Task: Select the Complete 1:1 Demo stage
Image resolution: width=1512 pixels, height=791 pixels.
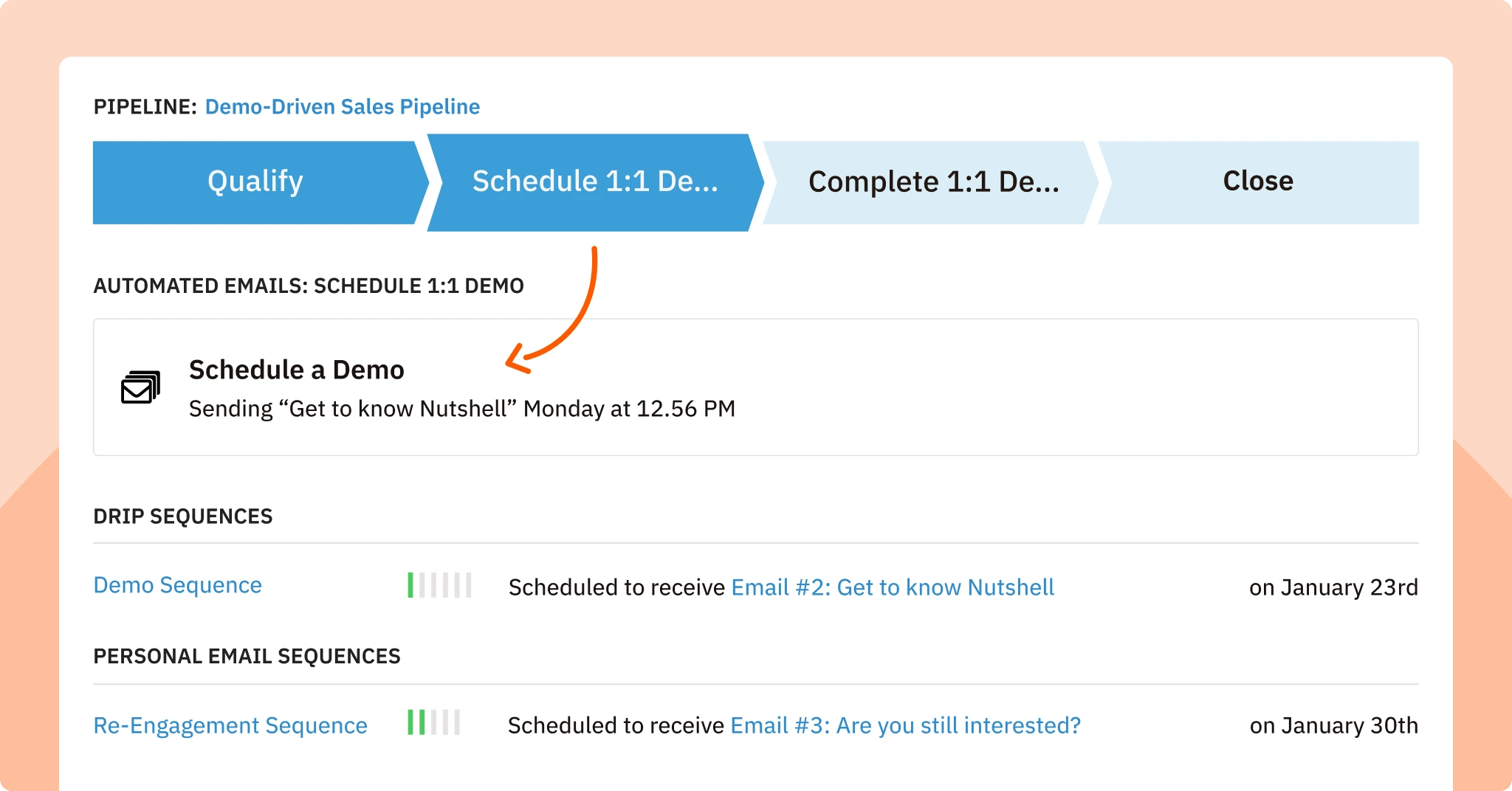Action: click(x=932, y=182)
